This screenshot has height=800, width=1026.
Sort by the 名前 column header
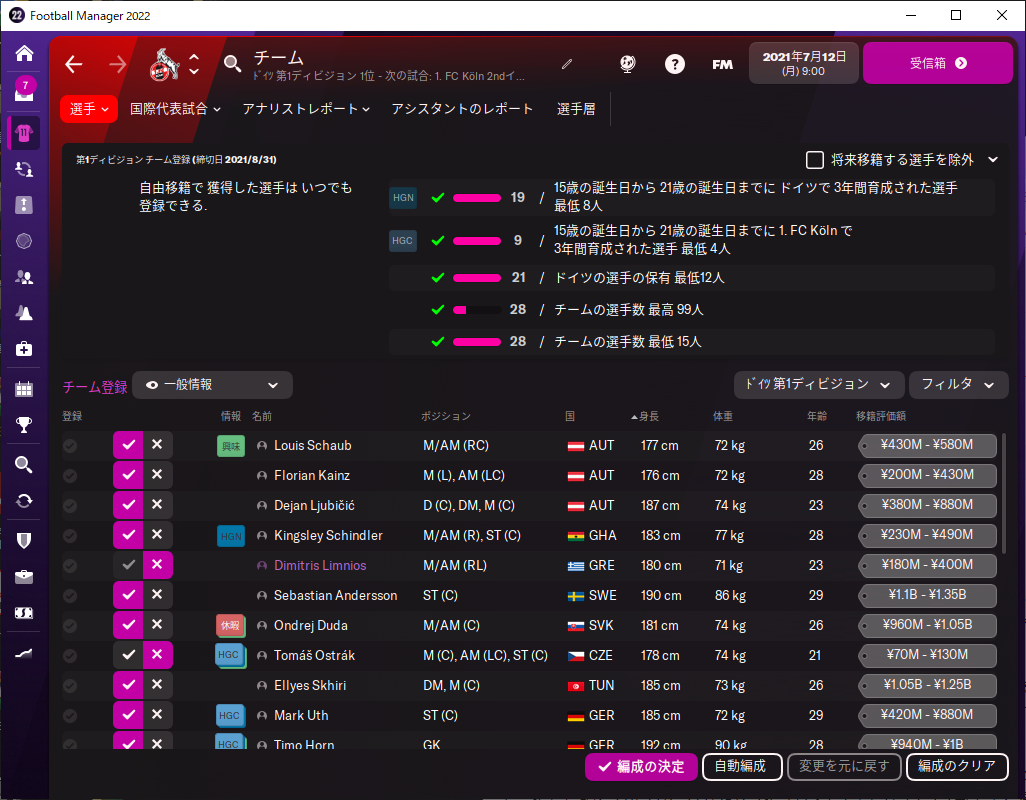tap(262, 417)
